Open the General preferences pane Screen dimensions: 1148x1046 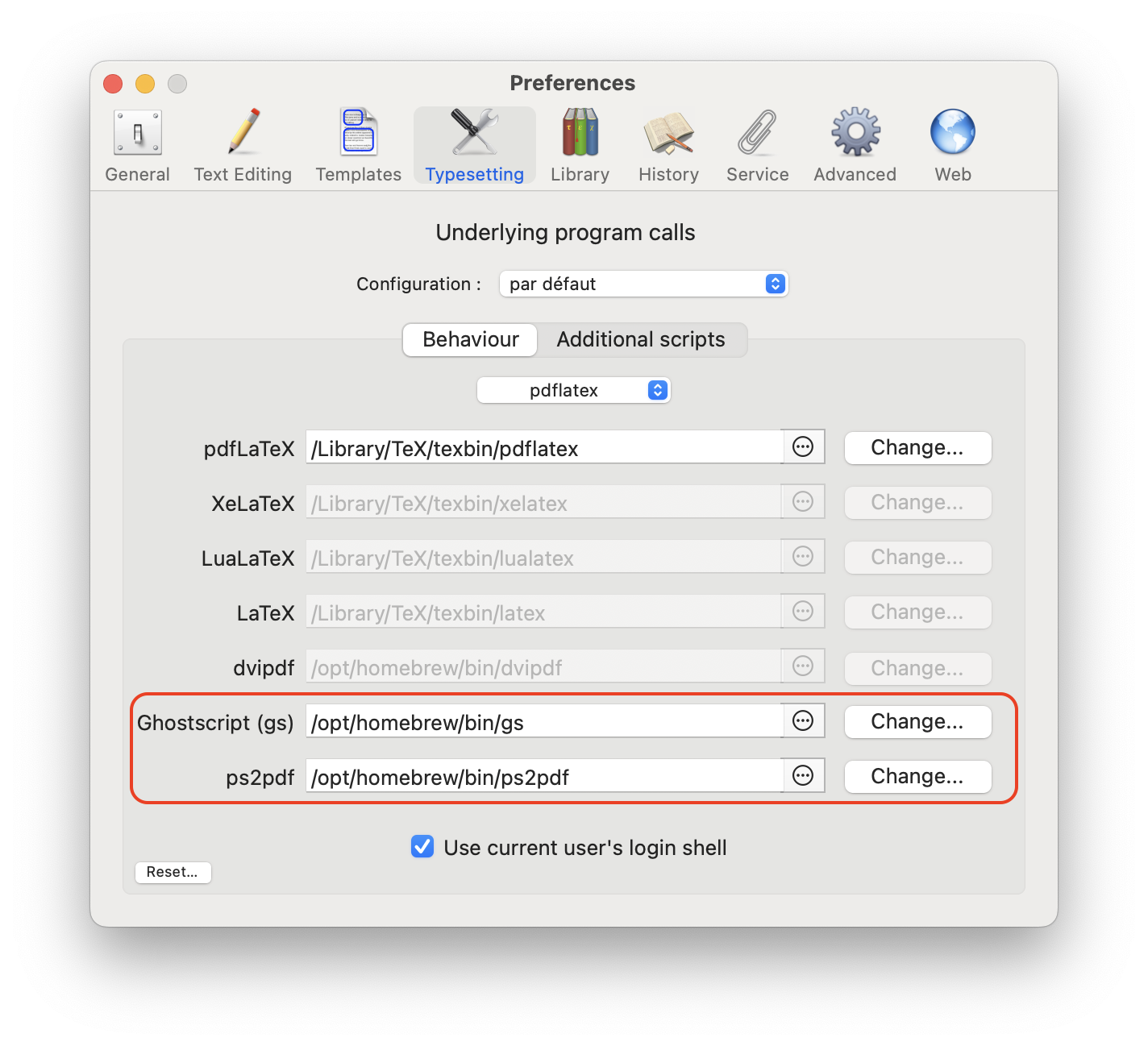click(137, 146)
